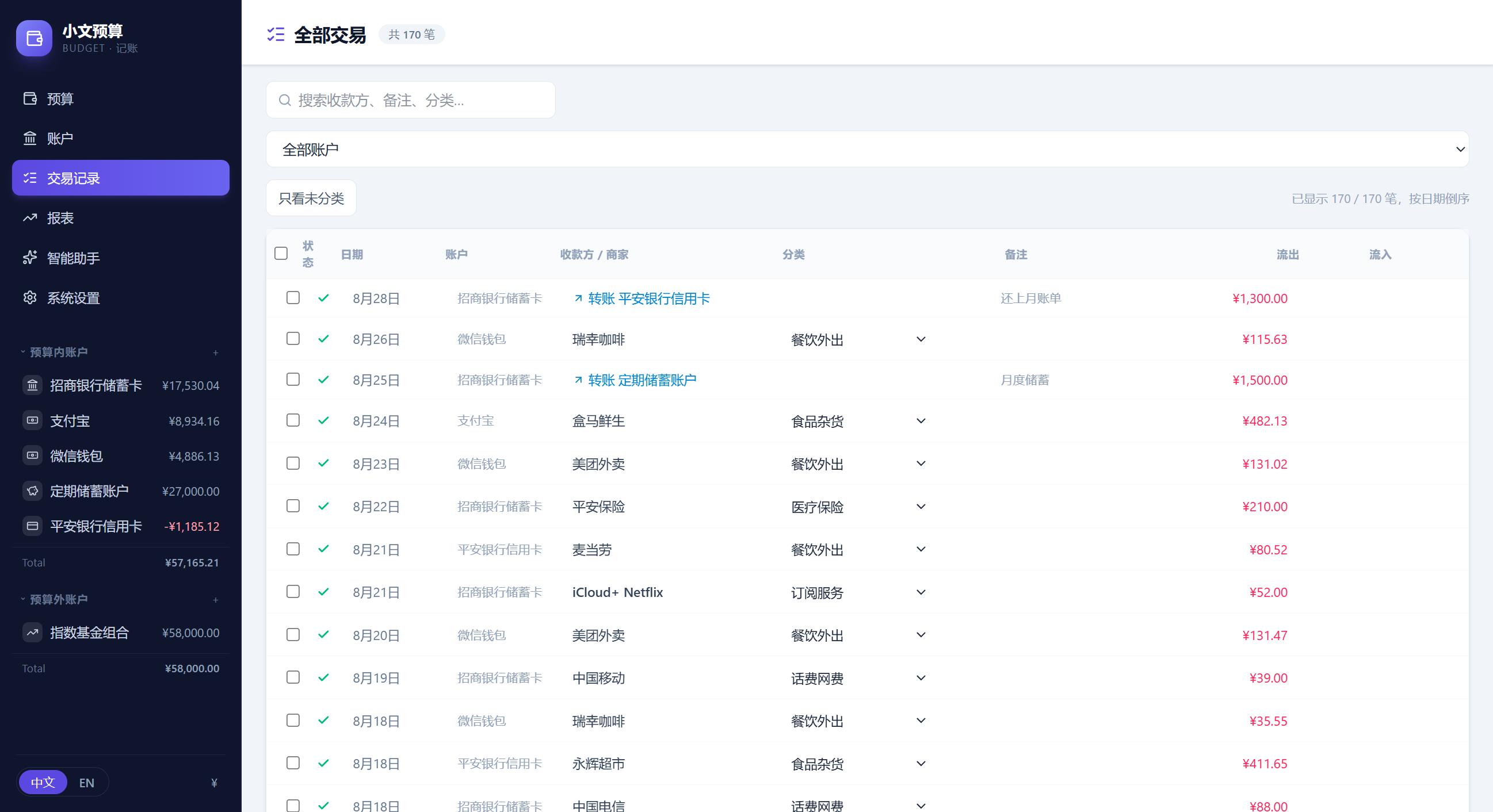Tick checkbox for 定期储蓄账户 transfer row
1493x812 pixels.
click(293, 380)
